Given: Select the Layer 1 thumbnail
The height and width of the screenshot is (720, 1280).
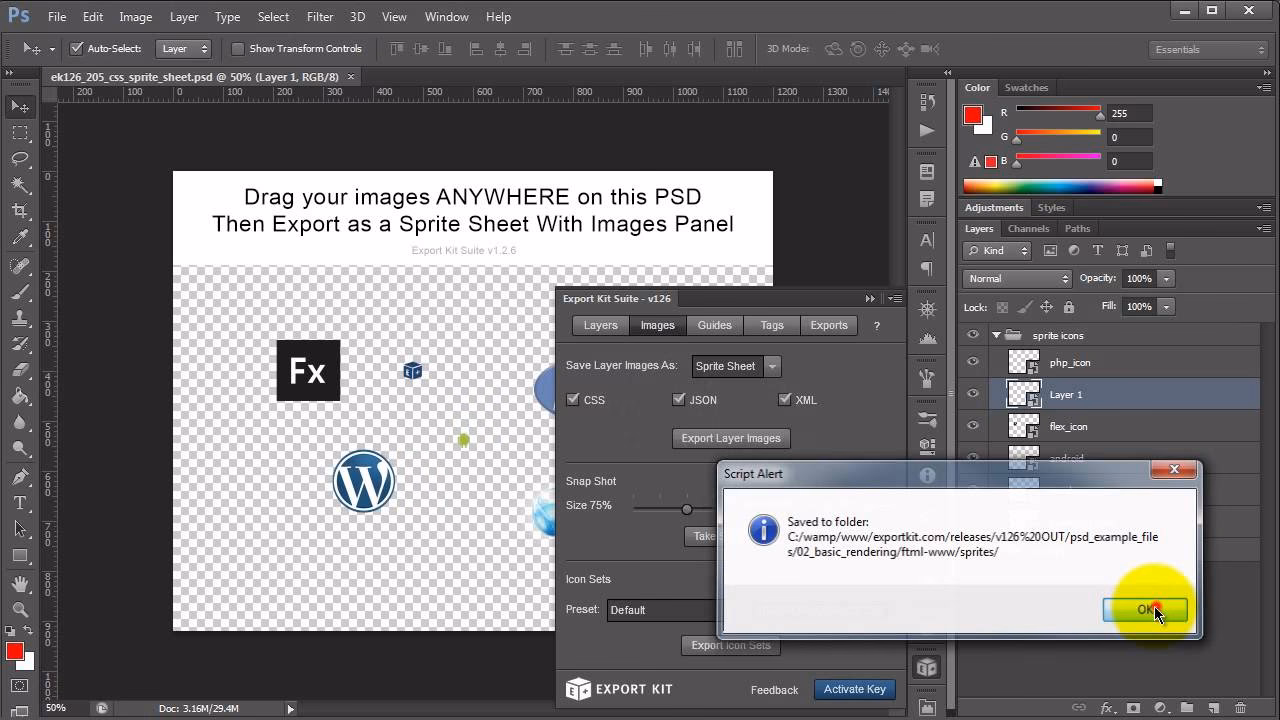Looking at the screenshot, I should point(1024,394).
